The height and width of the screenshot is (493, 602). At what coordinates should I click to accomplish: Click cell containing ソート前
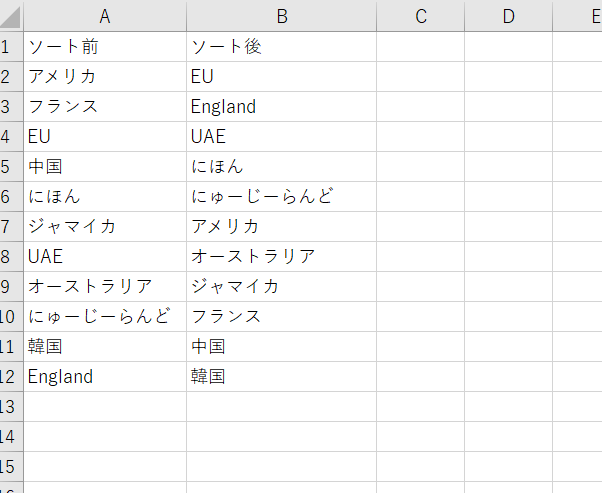click(x=105, y=46)
